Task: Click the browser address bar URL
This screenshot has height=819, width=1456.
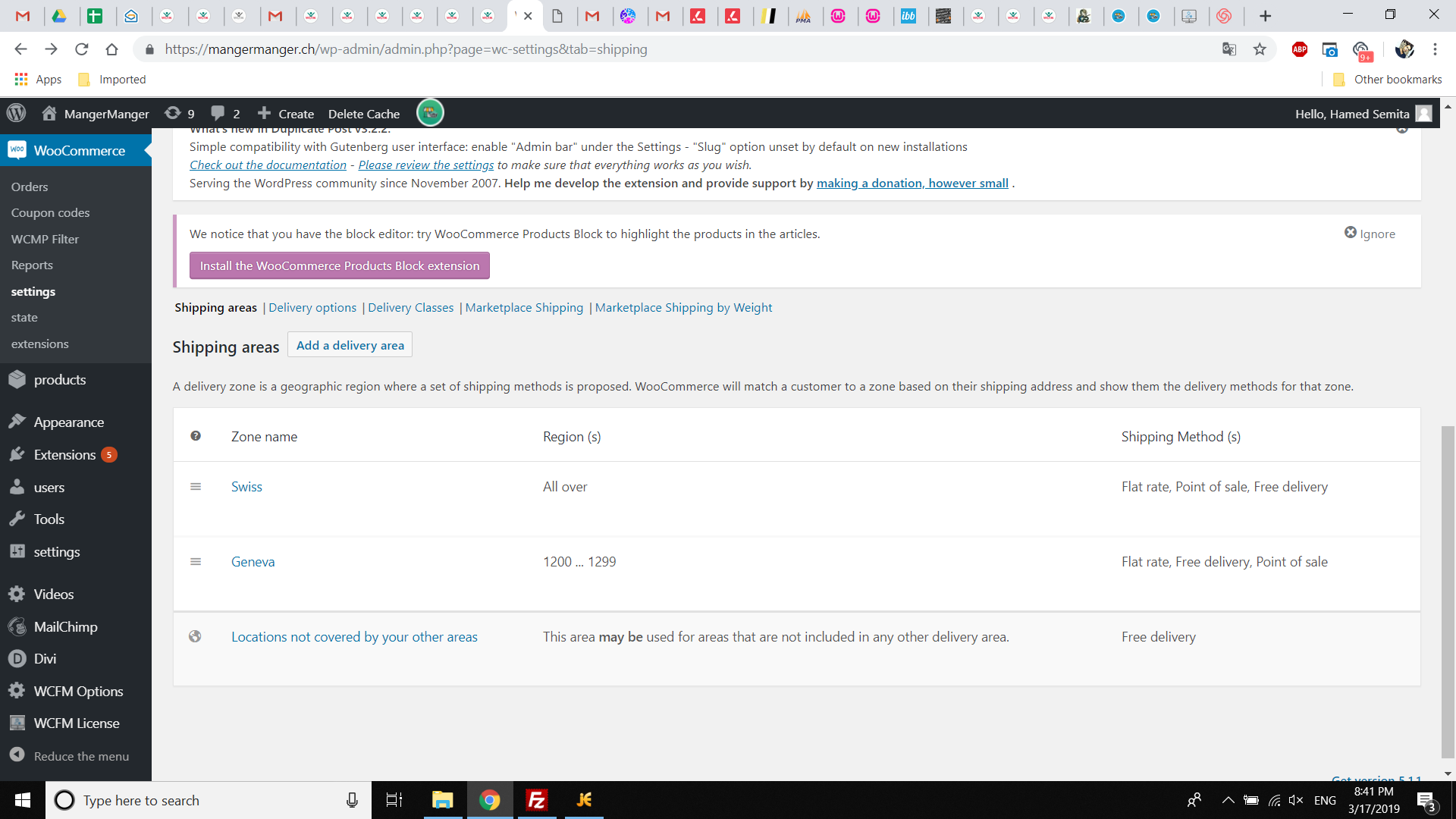Action: [x=406, y=49]
